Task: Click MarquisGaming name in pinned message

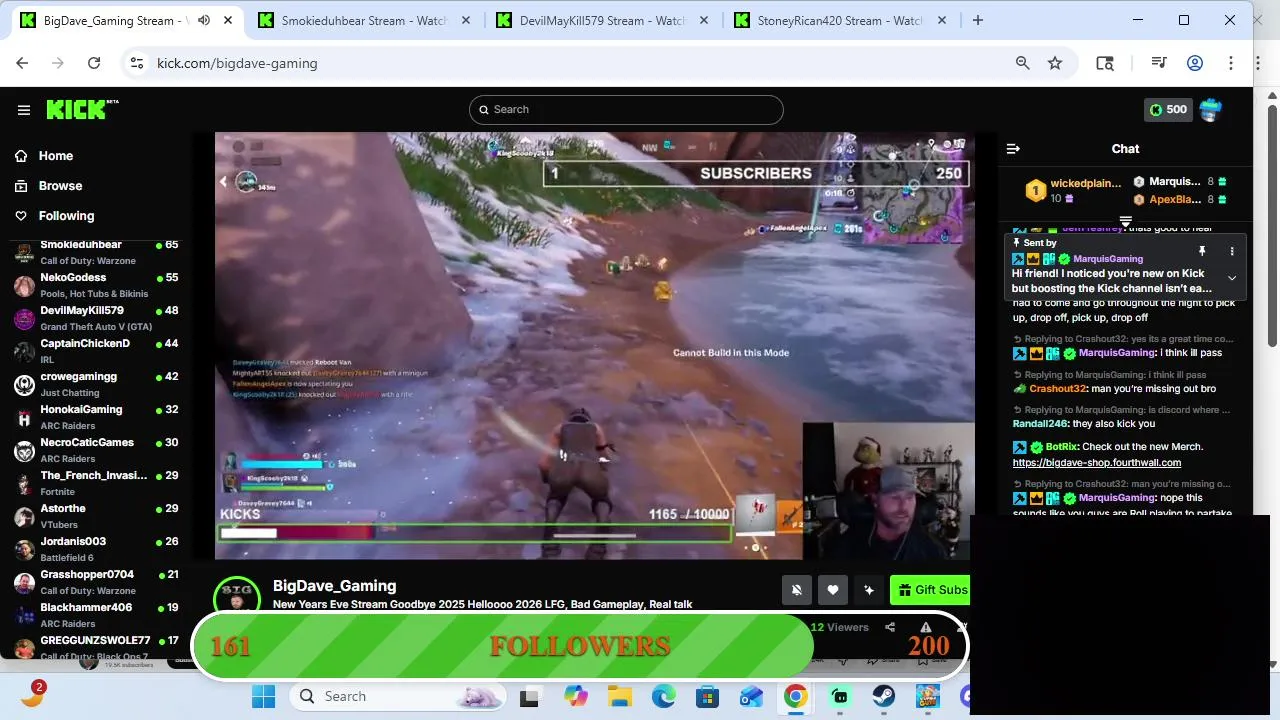Action: pyautogui.click(x=1108, y=259)
